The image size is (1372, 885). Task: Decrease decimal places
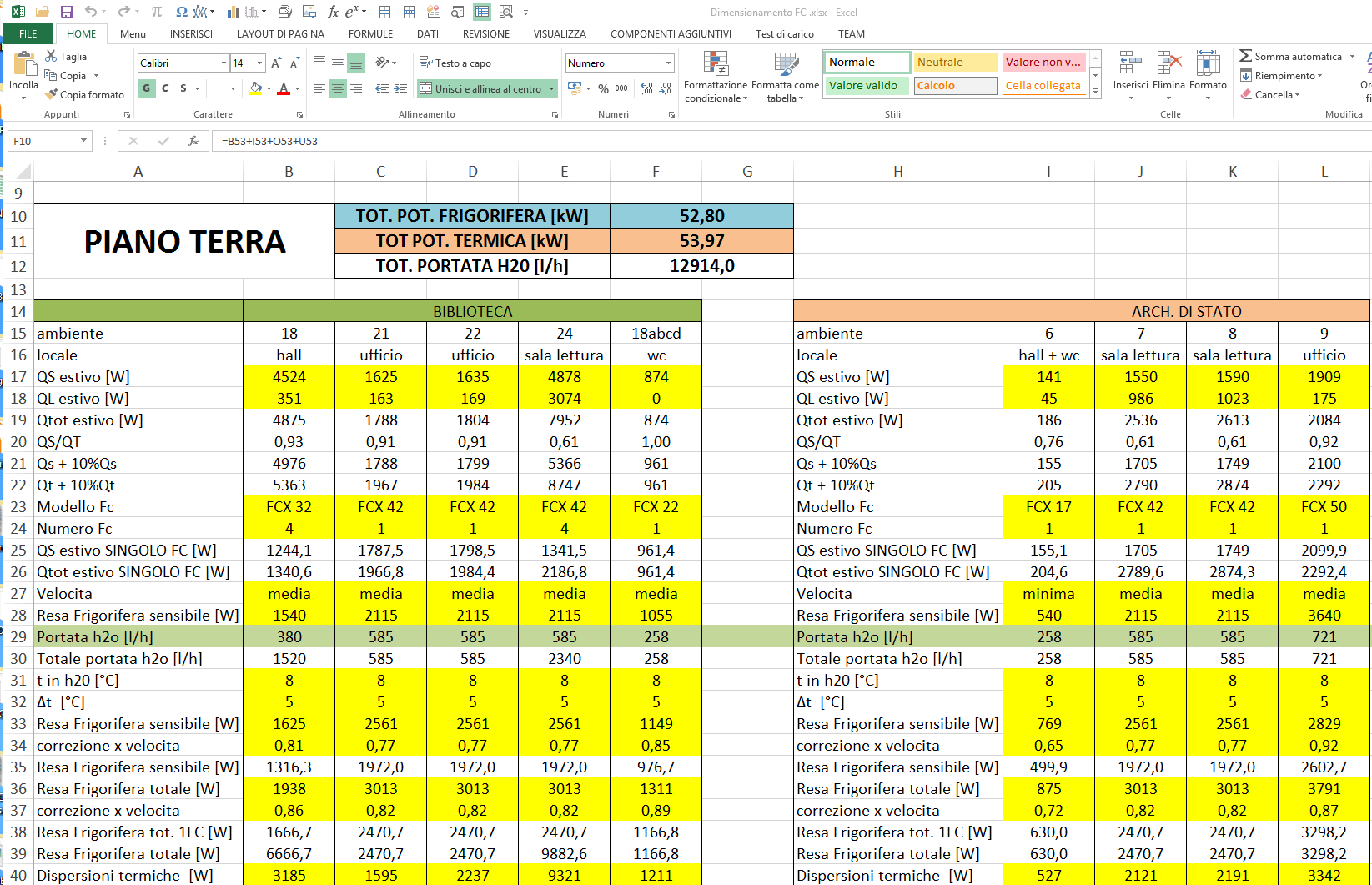point(666,88)
